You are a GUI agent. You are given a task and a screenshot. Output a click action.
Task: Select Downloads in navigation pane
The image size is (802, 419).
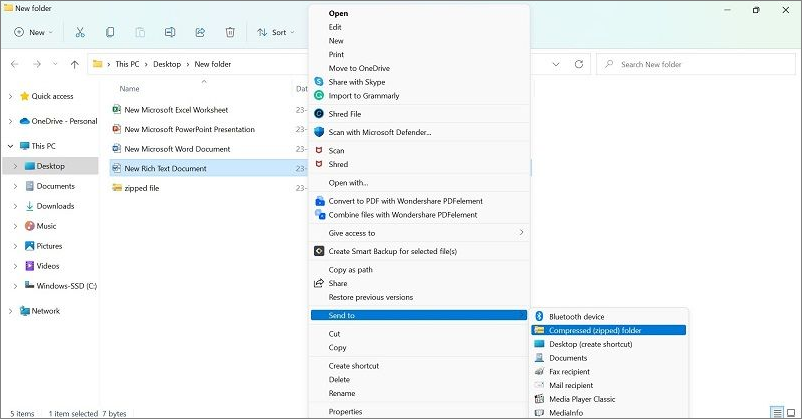click(x=55, y=206)
